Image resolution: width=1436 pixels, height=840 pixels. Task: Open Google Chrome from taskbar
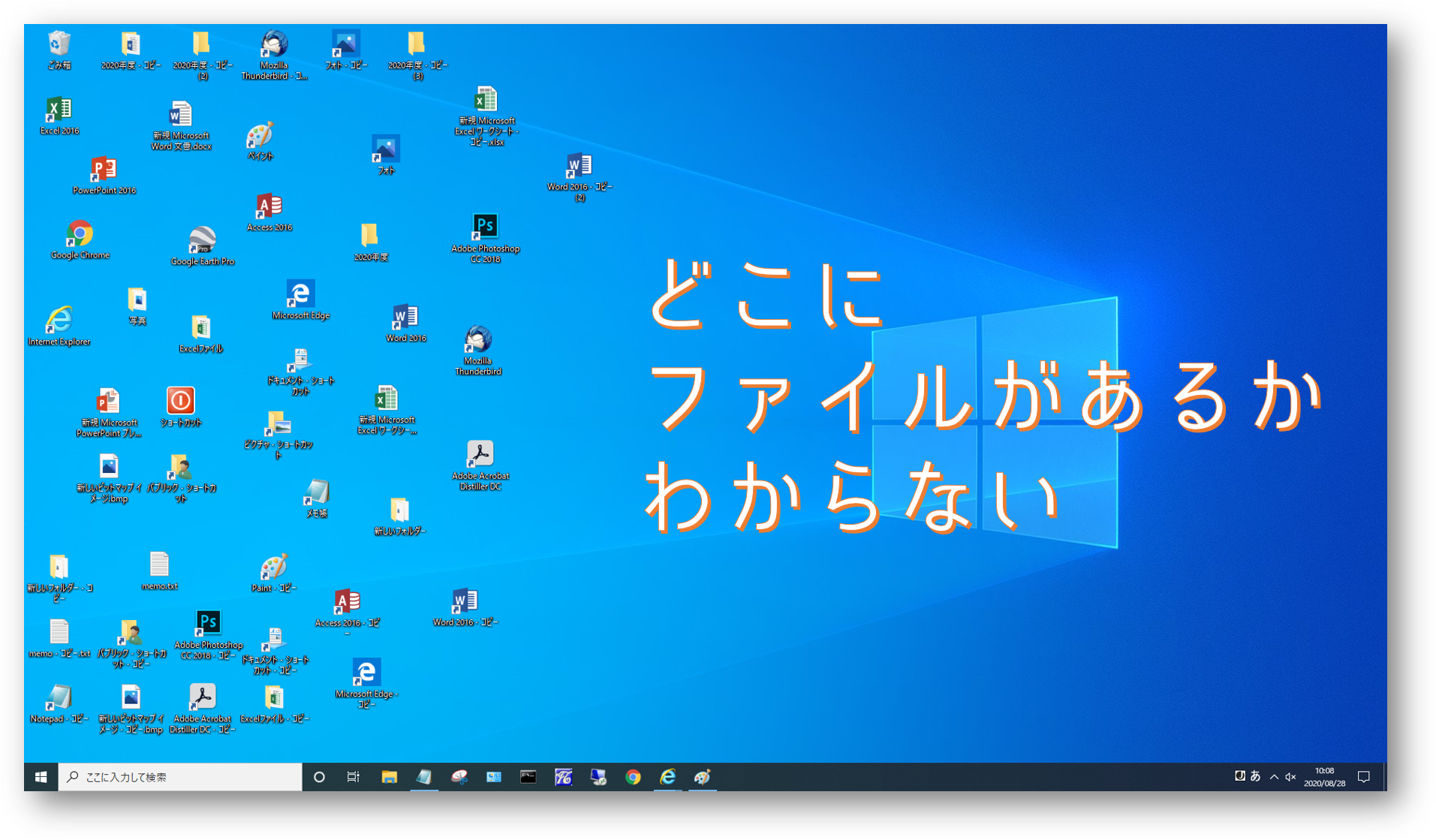(x=633, y=777)
